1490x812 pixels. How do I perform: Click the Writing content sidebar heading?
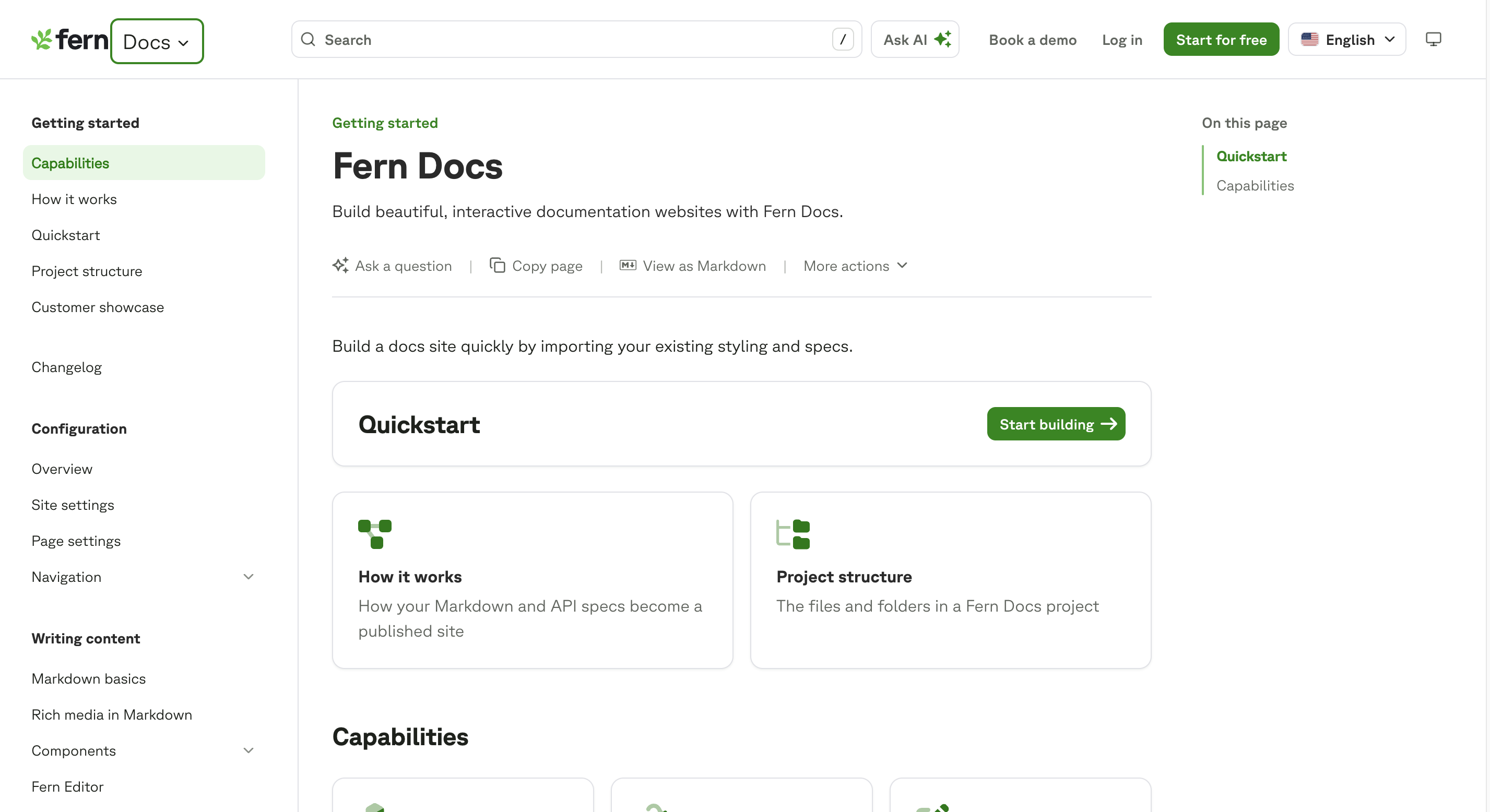point(86,639)
